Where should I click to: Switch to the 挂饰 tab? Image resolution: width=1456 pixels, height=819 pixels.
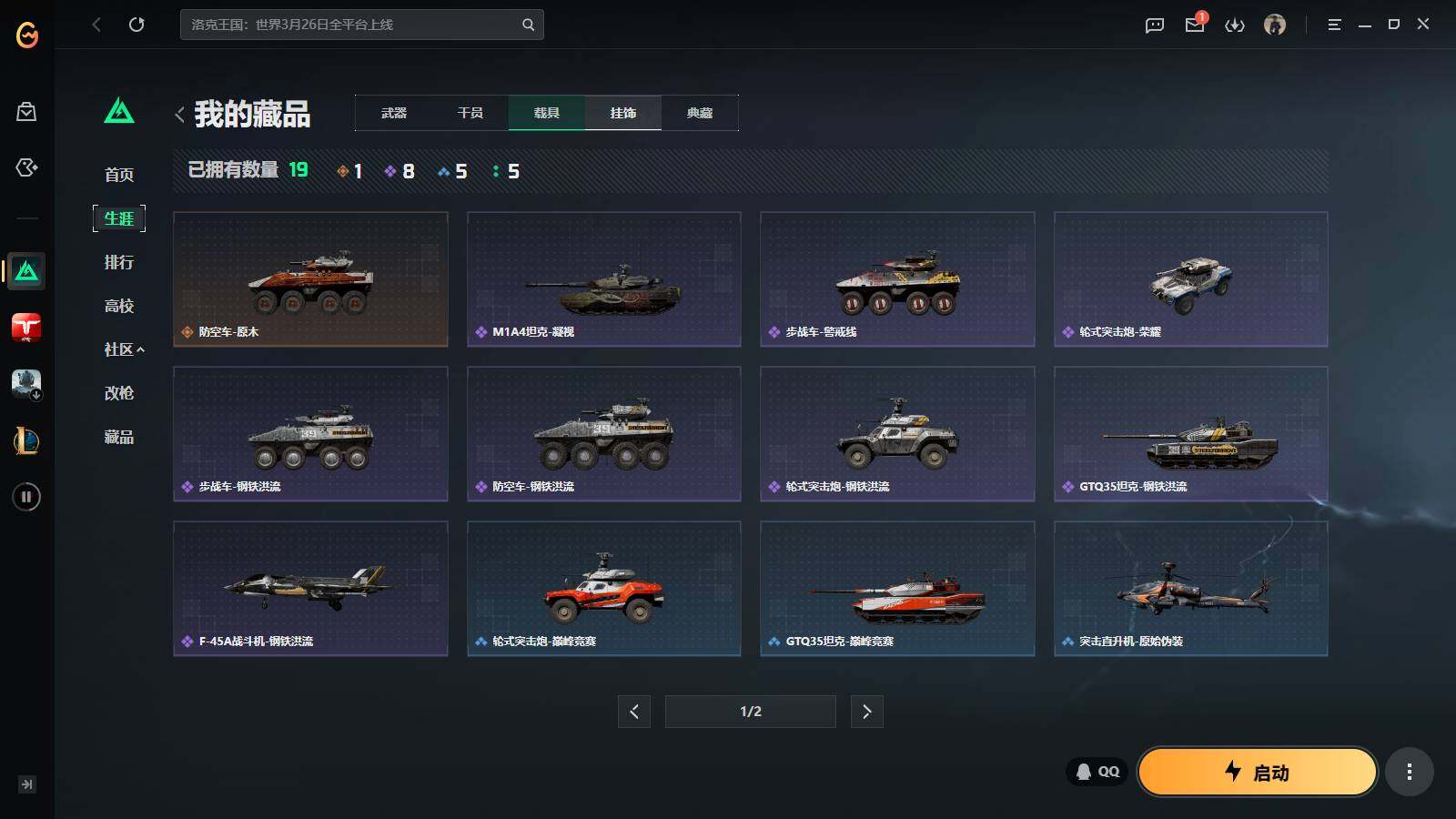[623, 113]
